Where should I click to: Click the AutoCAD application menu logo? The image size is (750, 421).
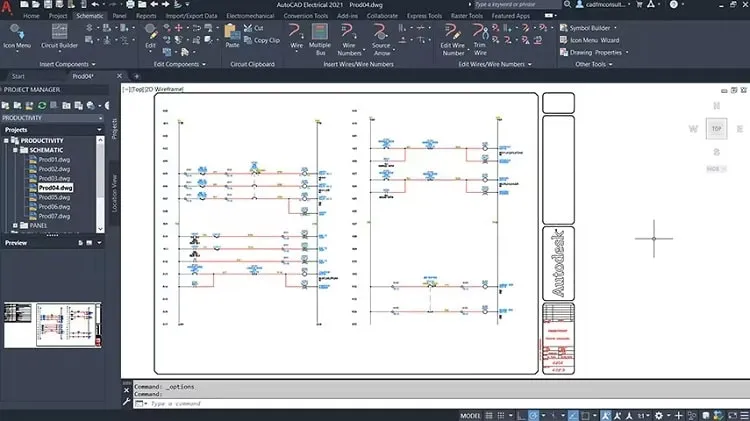click(7, 6)
